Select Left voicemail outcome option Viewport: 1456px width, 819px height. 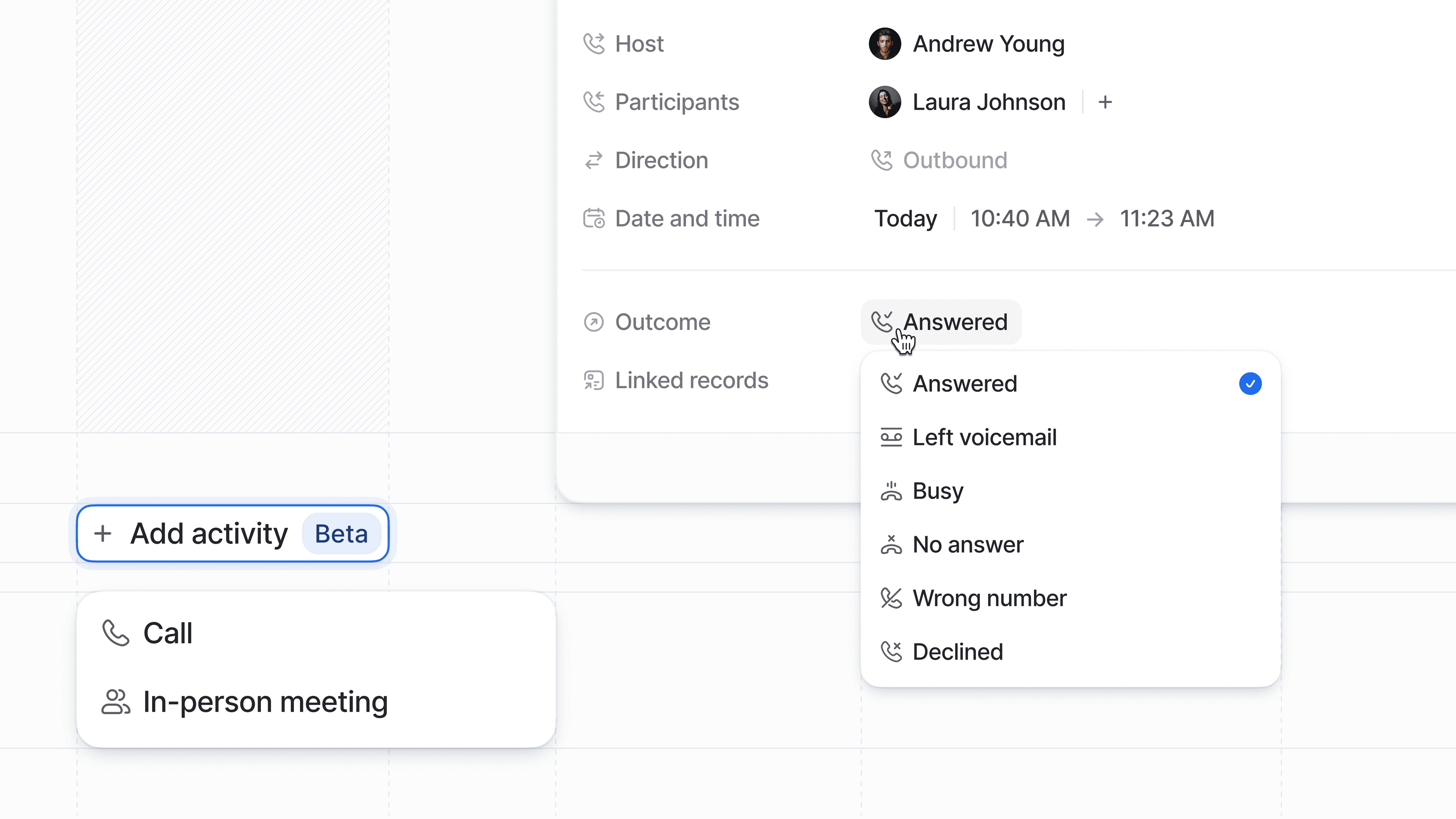coord(984,438)
